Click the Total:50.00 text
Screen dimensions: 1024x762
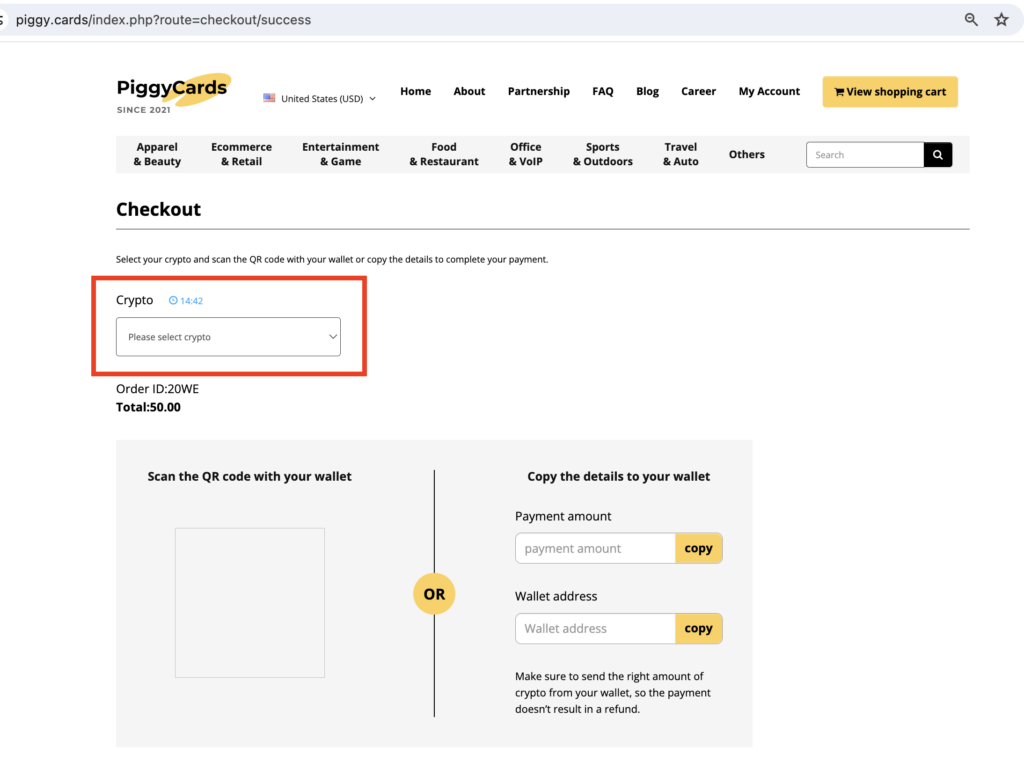[x=148, y=407]
